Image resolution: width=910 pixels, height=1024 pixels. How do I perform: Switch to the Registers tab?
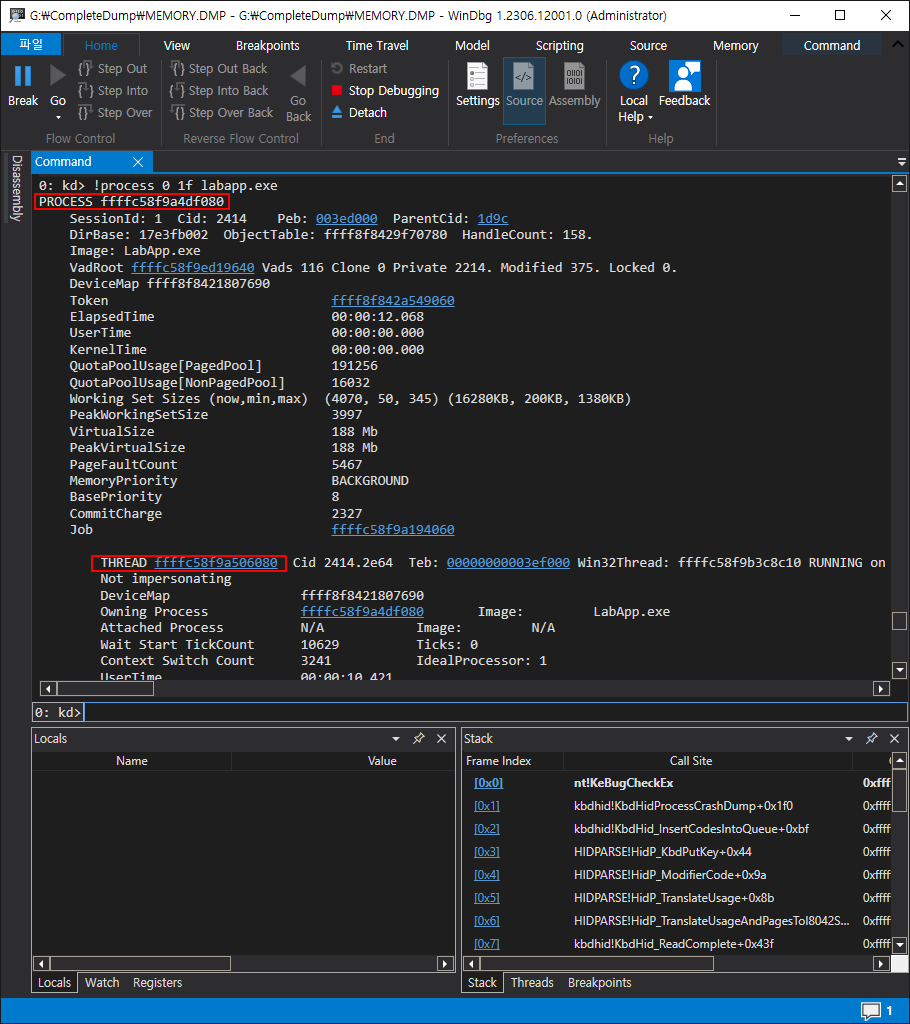coord(157,983)
